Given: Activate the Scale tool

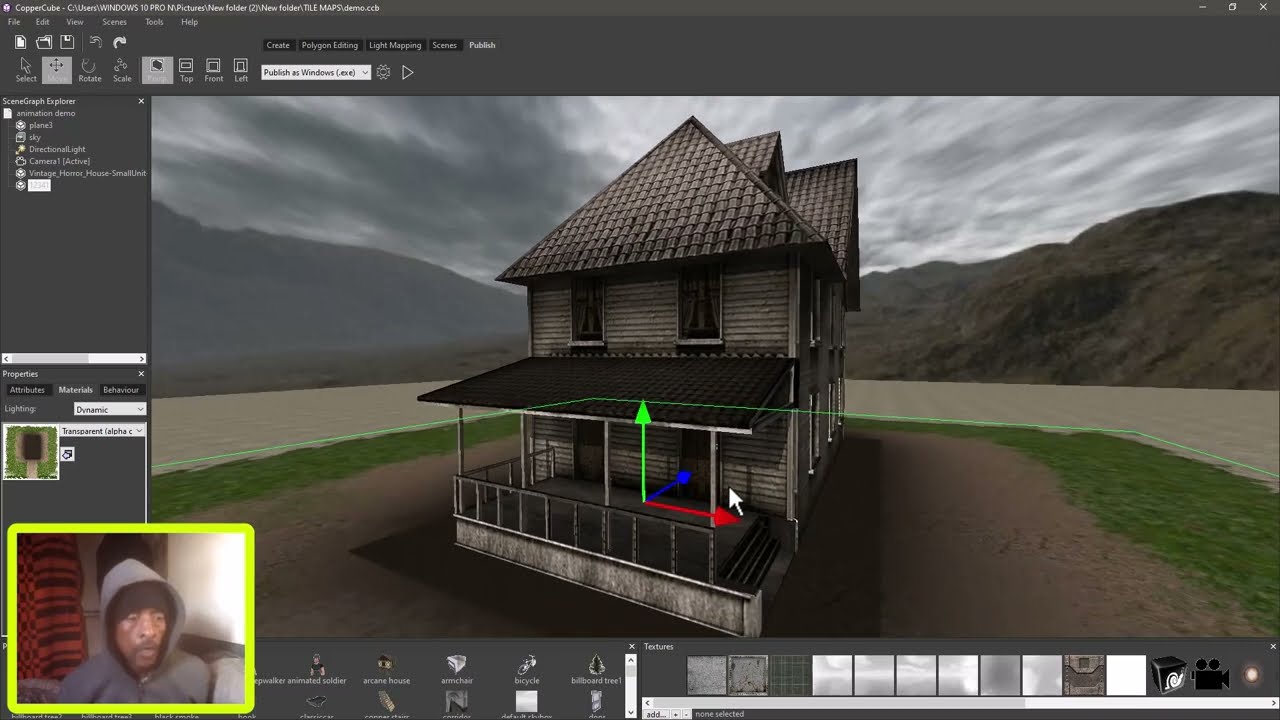Looking at the screenshot, I should pos(122,70).
